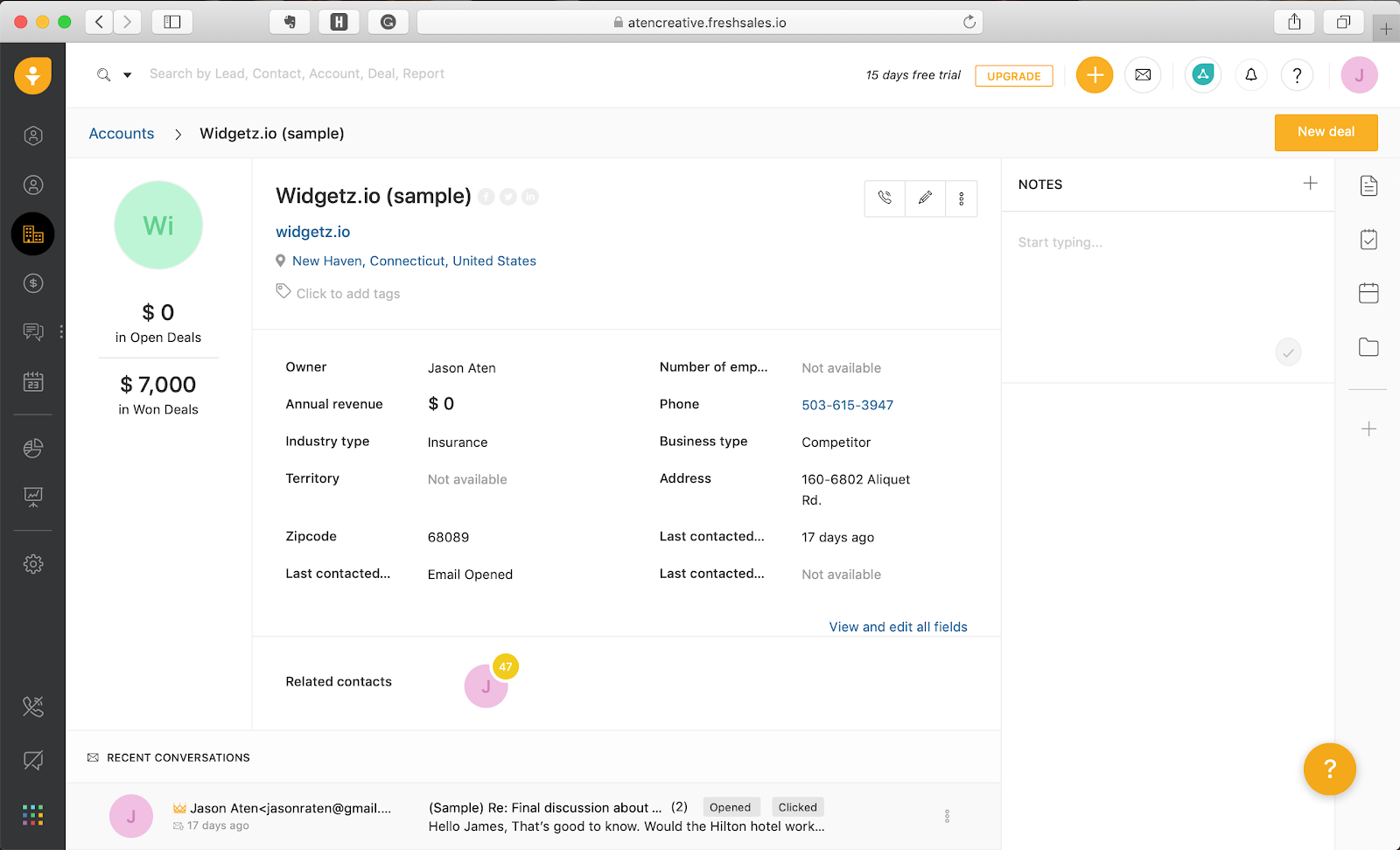Click phone number 503-615-3947
The height and width of the screenshot is (850, 1400).
(x=848, y=405)
